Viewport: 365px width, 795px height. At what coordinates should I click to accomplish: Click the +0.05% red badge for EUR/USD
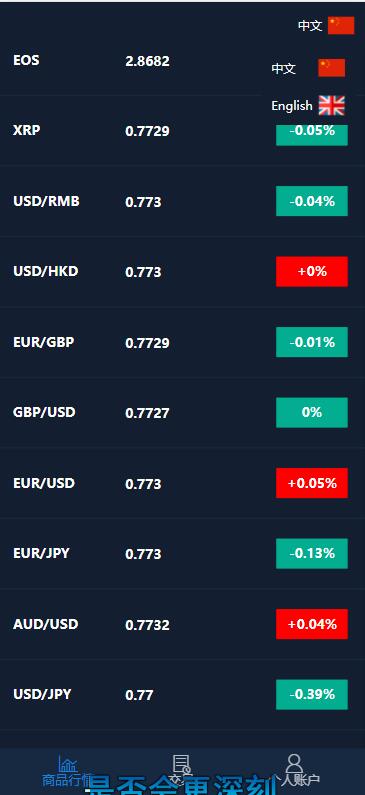click(x=312, y=483)
